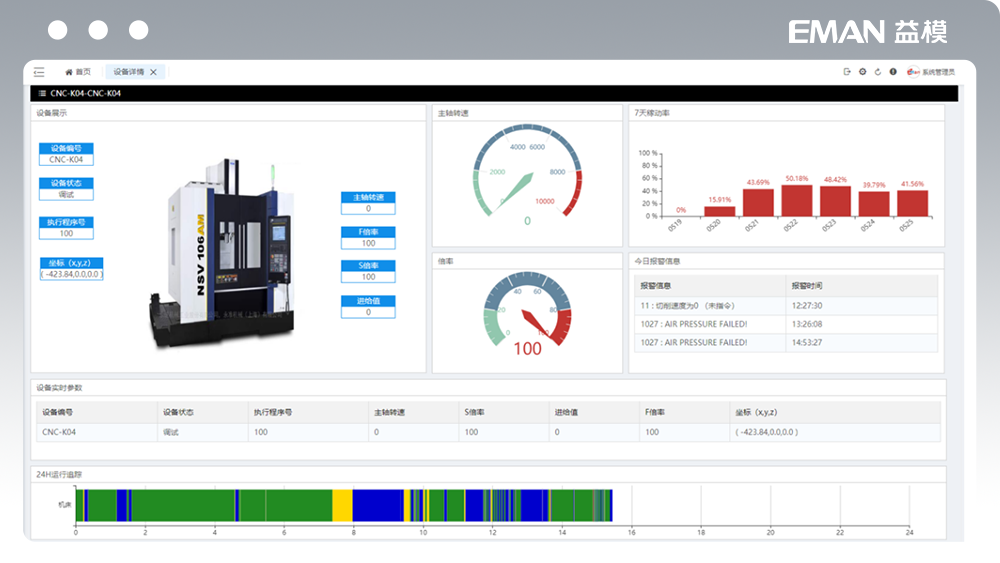Viewport: 1000px width, 563px height.
Task: Select the 0522 bar showing 50.18%
Action: point(797,200)
